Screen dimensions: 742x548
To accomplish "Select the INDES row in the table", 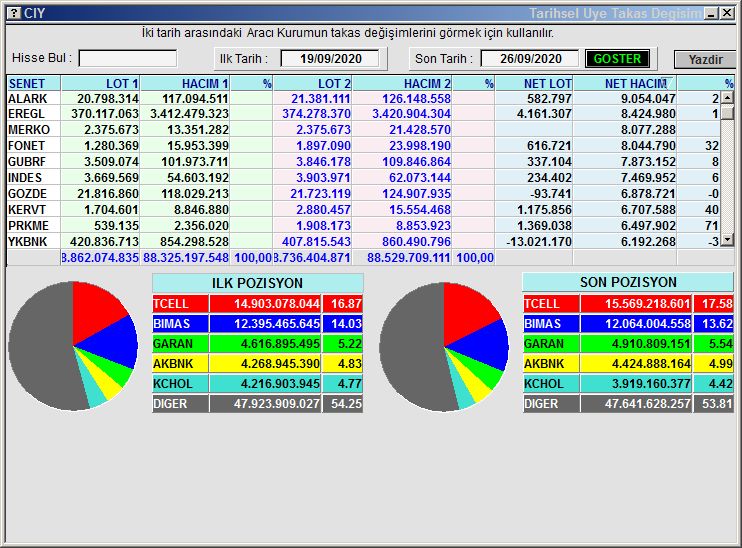I will (363, 178).
